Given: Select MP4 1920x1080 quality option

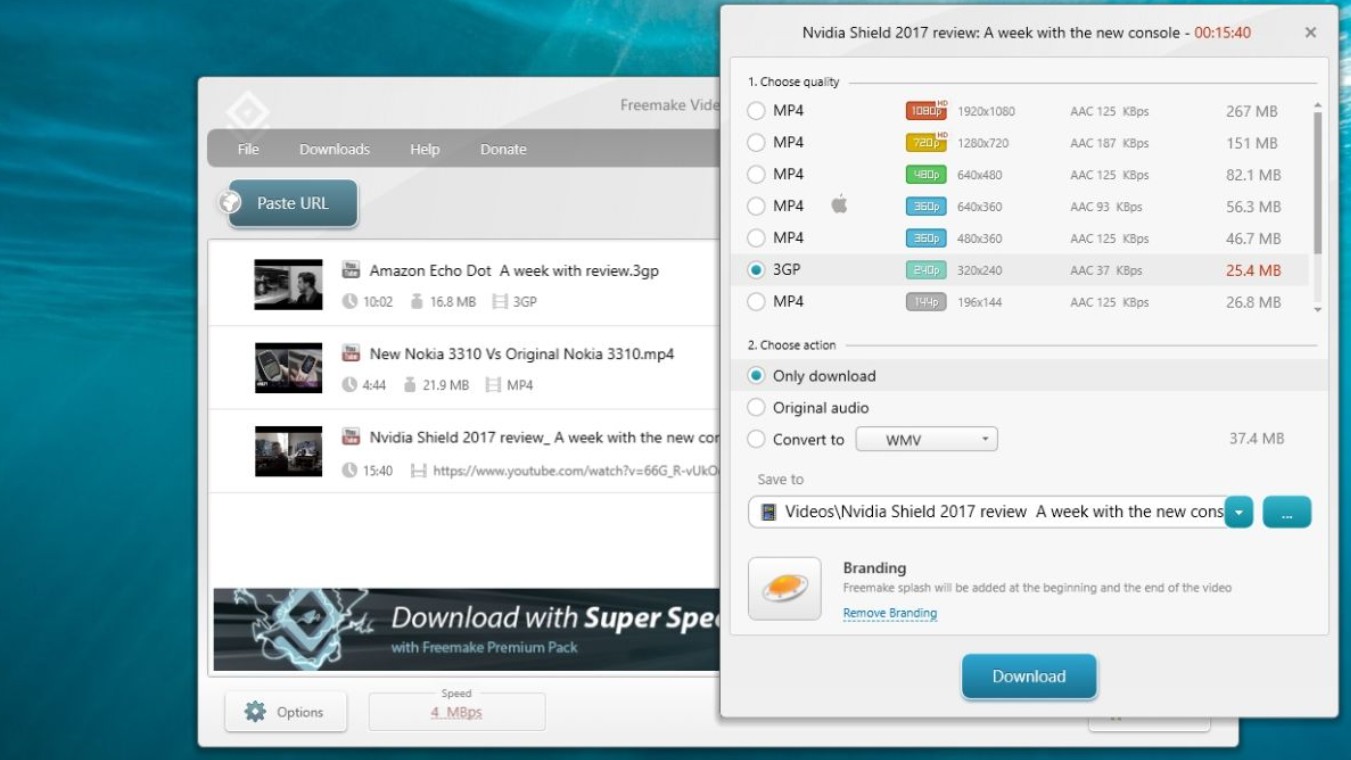Looking at the screenshot, I should [x=756, y=111].
